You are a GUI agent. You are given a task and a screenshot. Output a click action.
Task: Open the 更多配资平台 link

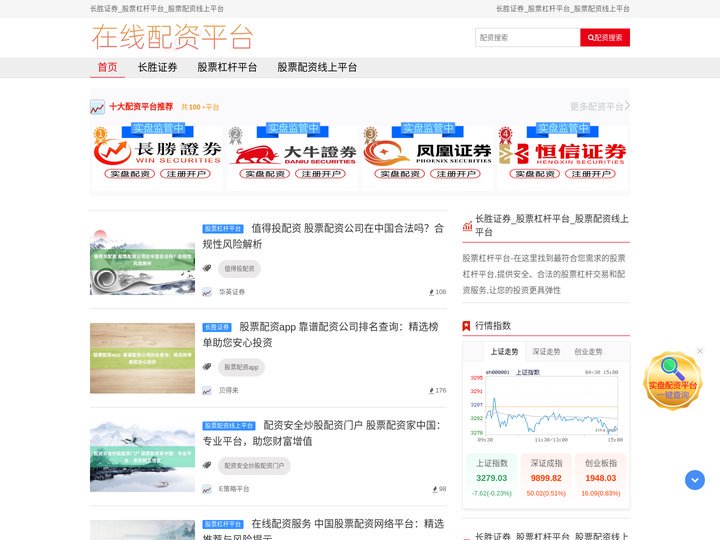point(600,107)
